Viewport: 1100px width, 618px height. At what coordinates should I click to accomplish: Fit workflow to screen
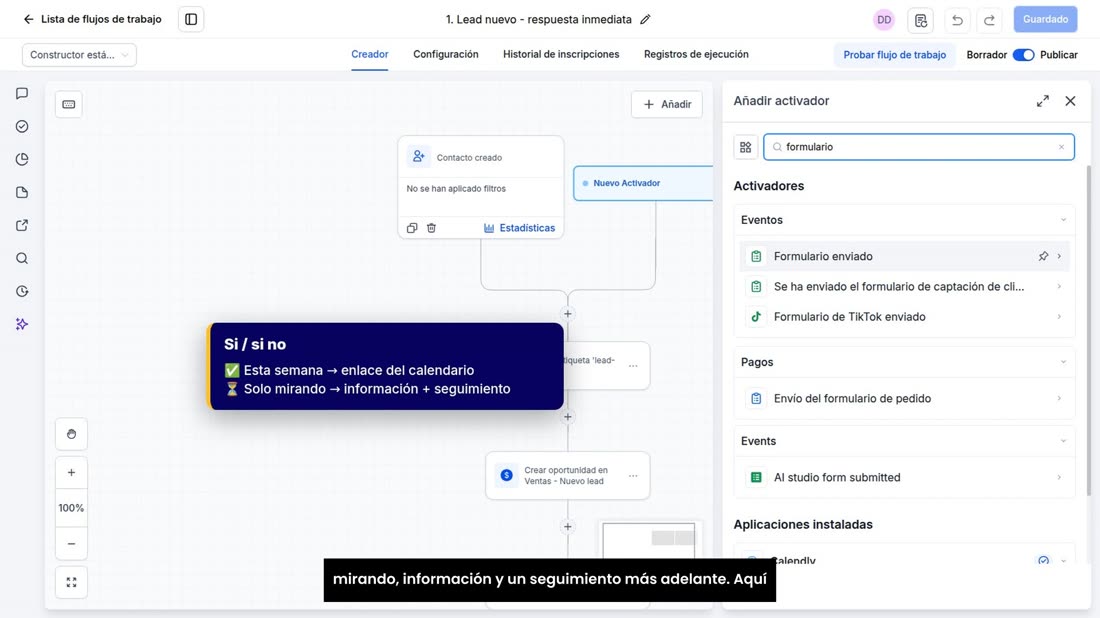[72, 582]
